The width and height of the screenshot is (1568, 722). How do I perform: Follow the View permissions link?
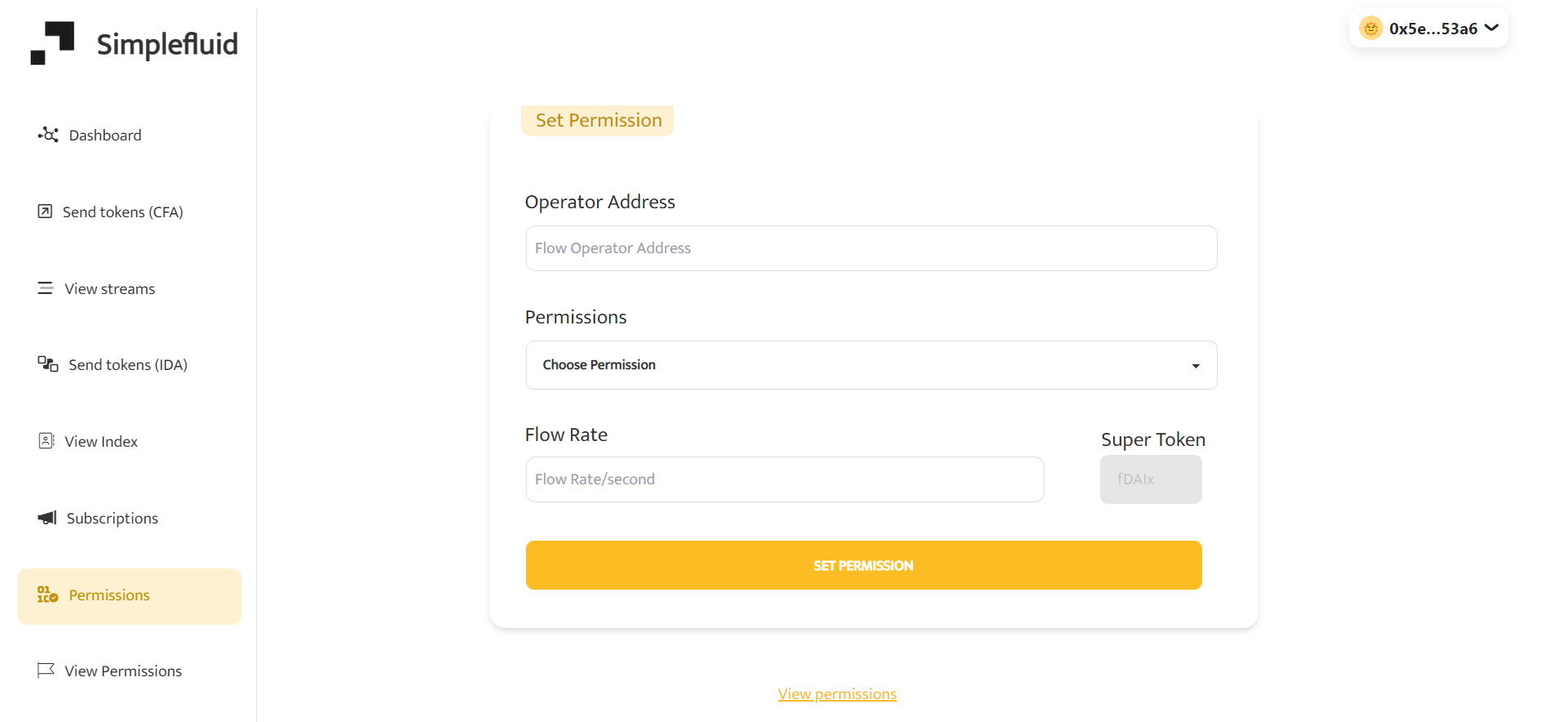pos(837,694)
